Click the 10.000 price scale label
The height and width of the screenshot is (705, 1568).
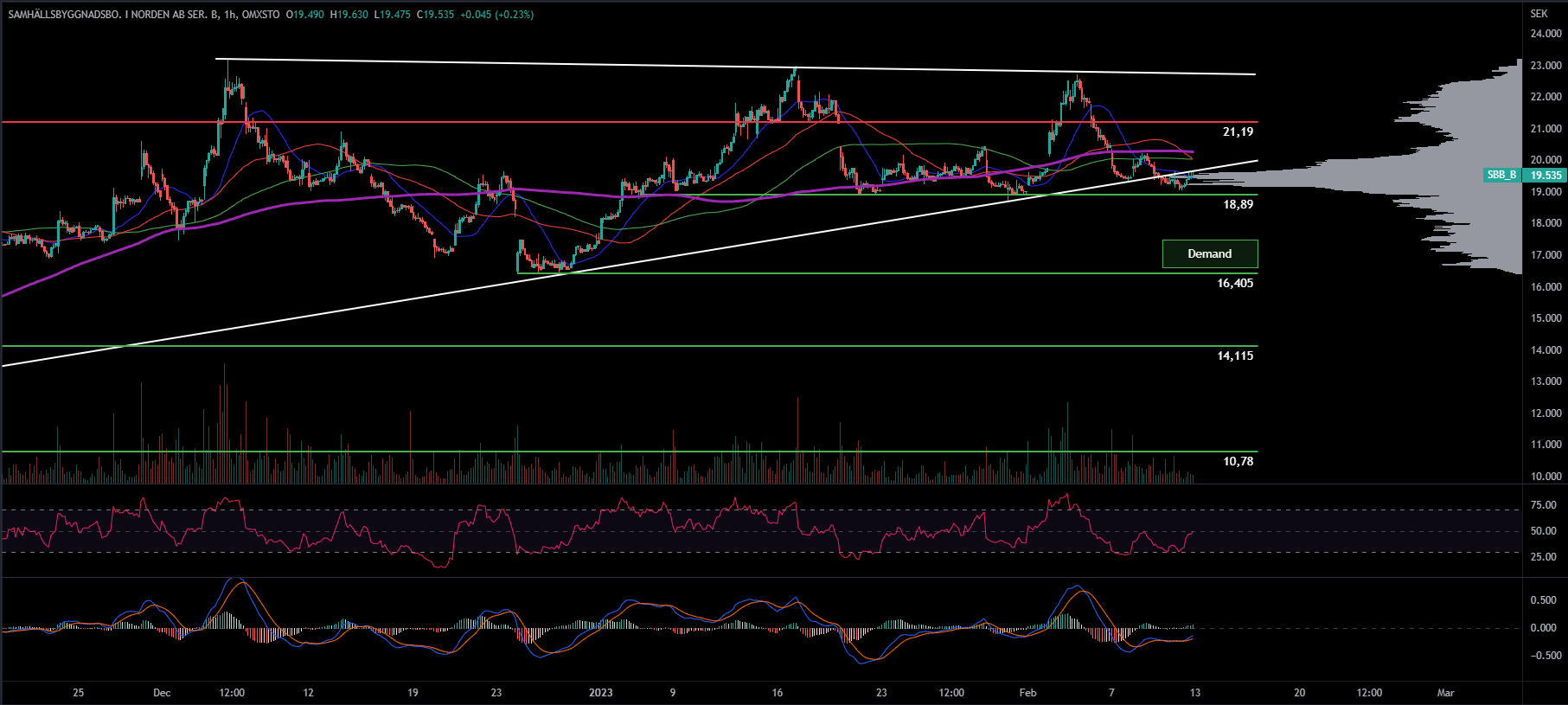click(x=1546, y=477)
